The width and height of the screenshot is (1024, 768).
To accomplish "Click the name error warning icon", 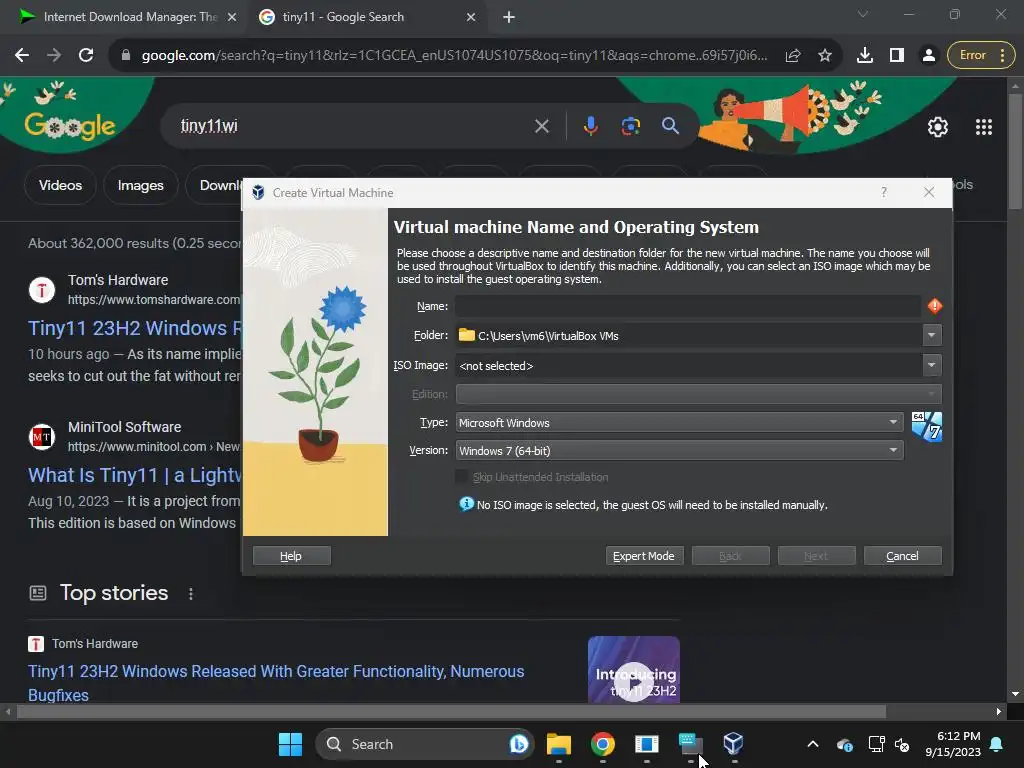I will pos(935,306).
